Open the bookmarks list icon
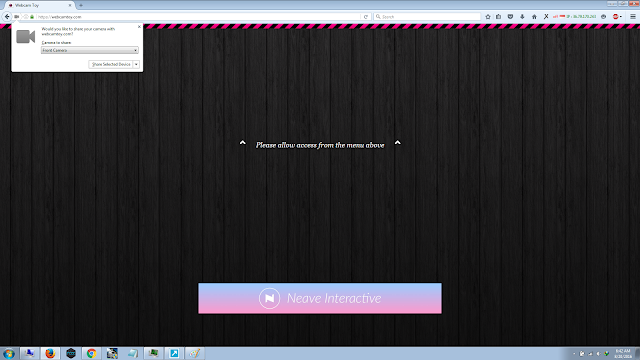This screenshot has height=360, width=640. tap(499, 17)
